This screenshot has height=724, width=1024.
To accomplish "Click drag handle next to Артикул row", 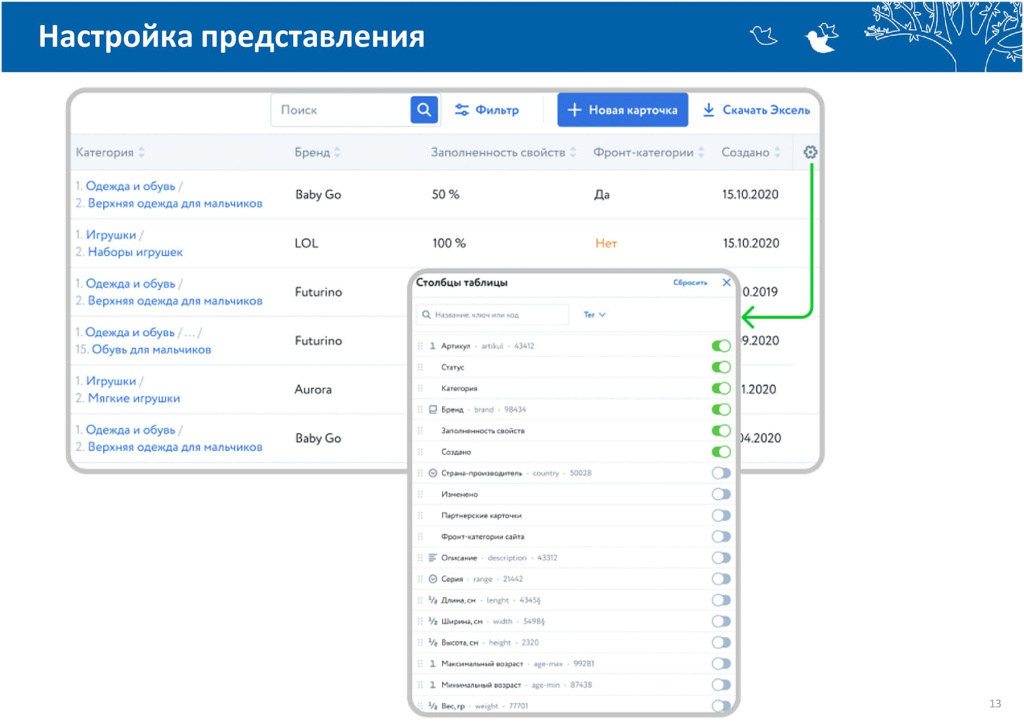I will [420, 346].
